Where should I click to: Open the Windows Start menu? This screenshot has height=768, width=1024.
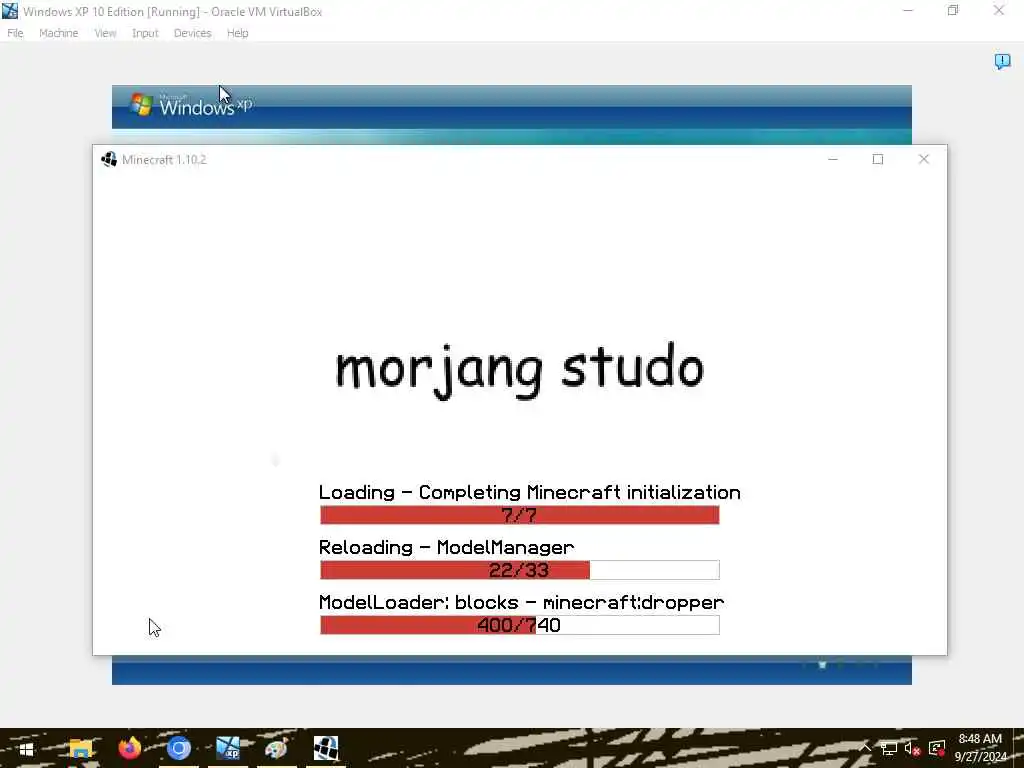pyautogui.click(x=26, y=748)
